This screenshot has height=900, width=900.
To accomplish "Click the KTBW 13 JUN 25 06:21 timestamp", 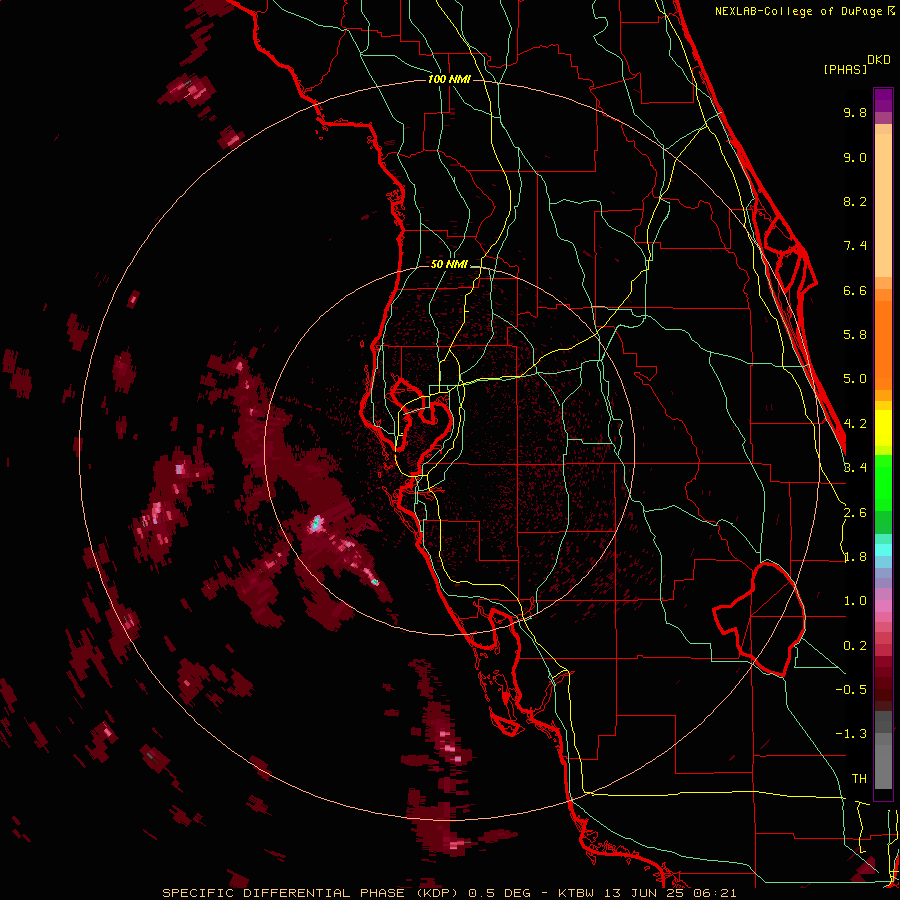I will tap(647, 893).
